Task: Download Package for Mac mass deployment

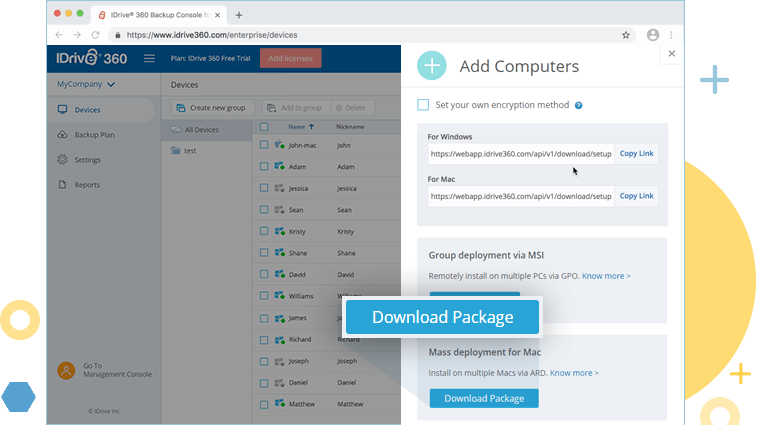Action: (x=484, y=398)
